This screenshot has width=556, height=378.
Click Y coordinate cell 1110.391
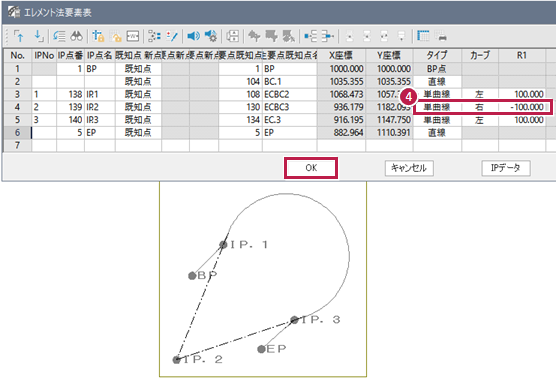click(389, 133)
